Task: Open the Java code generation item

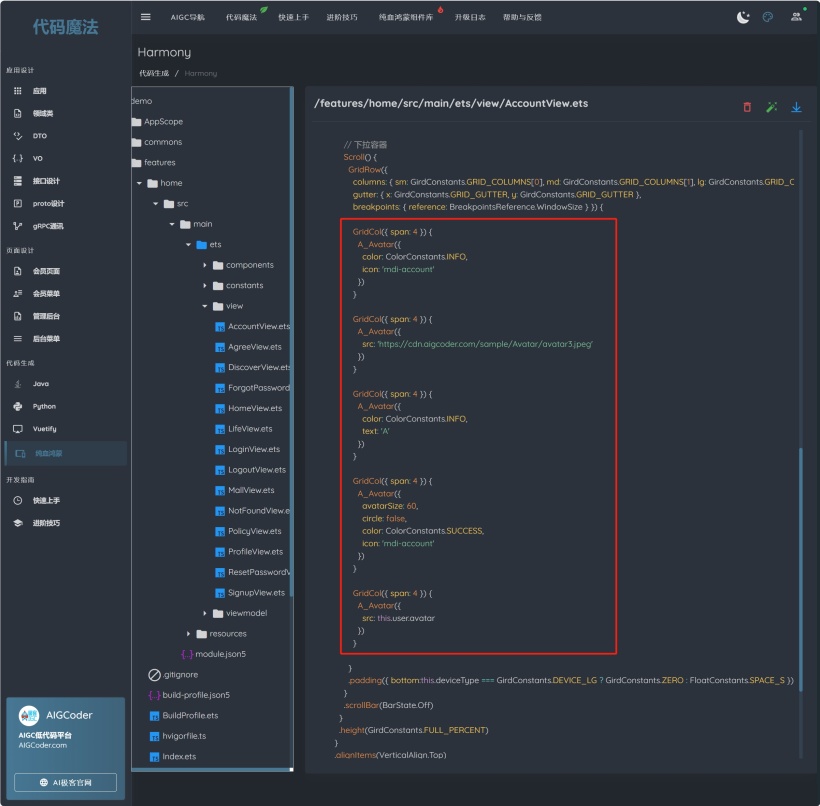Action: [40, 384]
